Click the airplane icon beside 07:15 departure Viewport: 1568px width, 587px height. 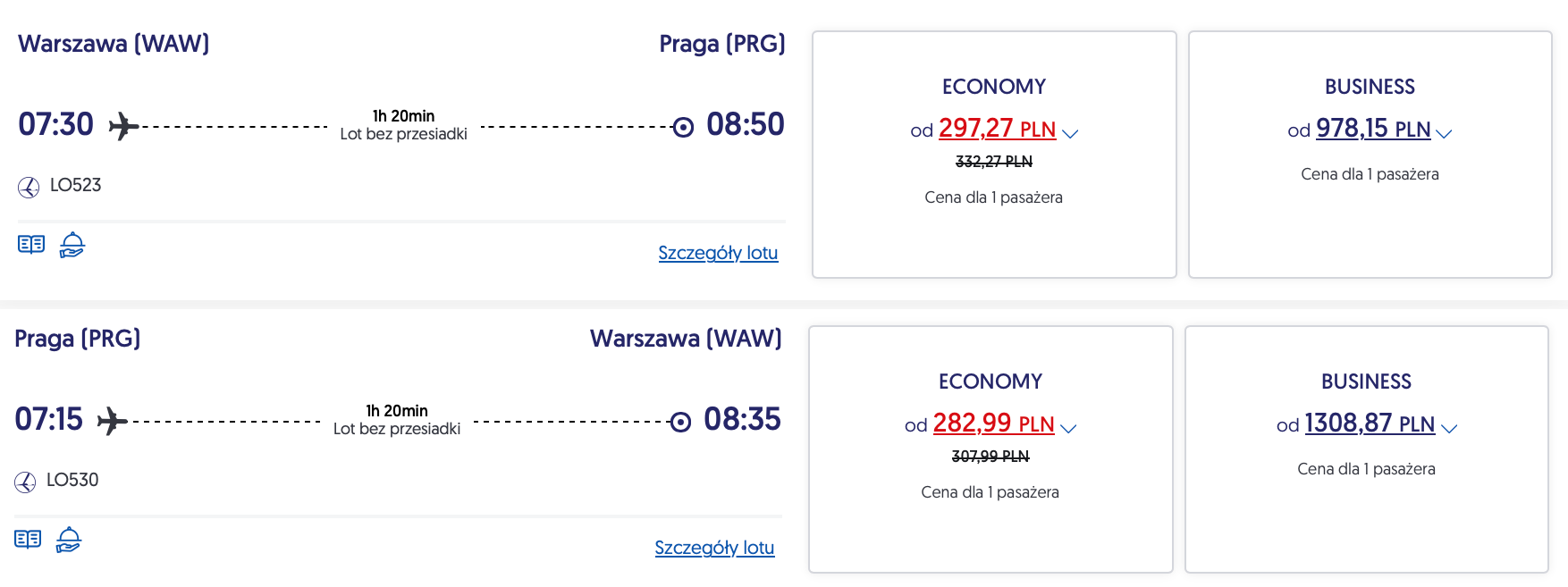[x=112, y=420]
